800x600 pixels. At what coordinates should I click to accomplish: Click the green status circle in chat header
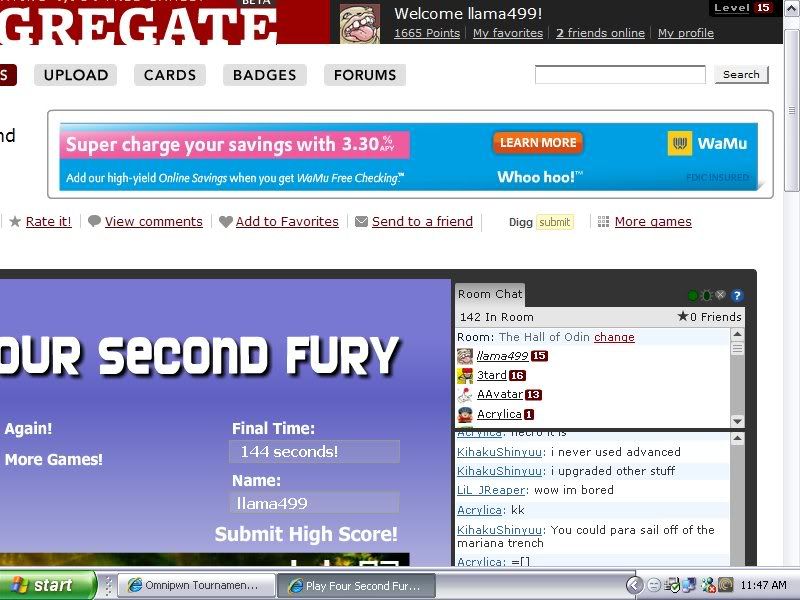[692, 296]
